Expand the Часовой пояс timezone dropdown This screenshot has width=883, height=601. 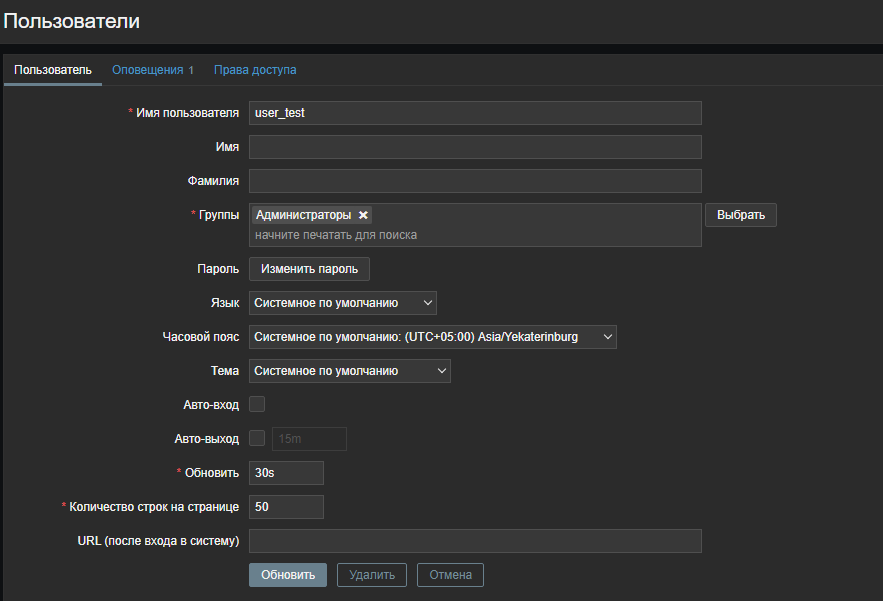[x=432, y=337]
